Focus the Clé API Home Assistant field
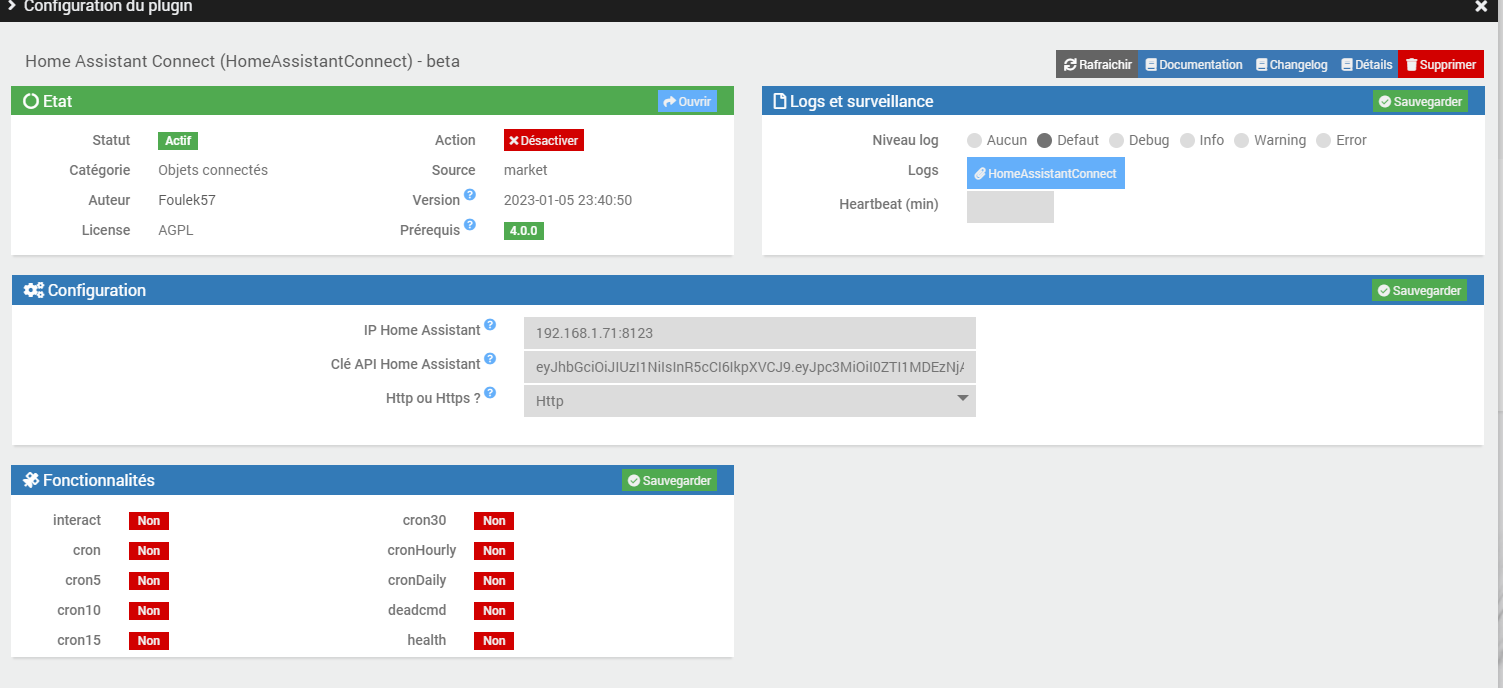This screenshot has height=688, width=1503. 750,367
